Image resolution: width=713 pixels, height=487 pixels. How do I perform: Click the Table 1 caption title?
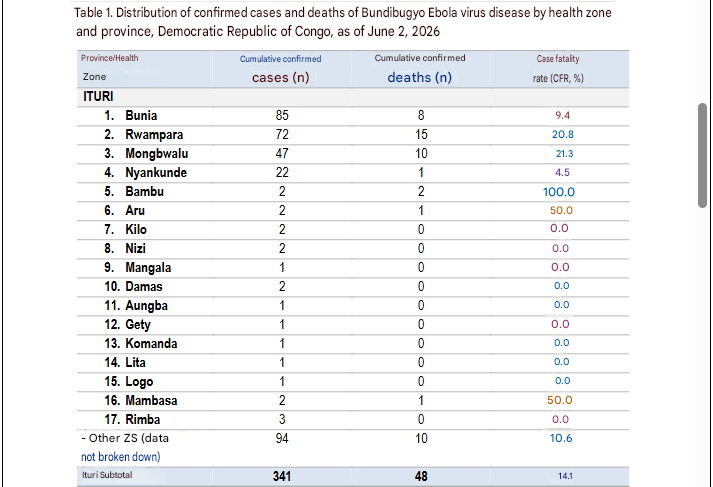point(343,22)
